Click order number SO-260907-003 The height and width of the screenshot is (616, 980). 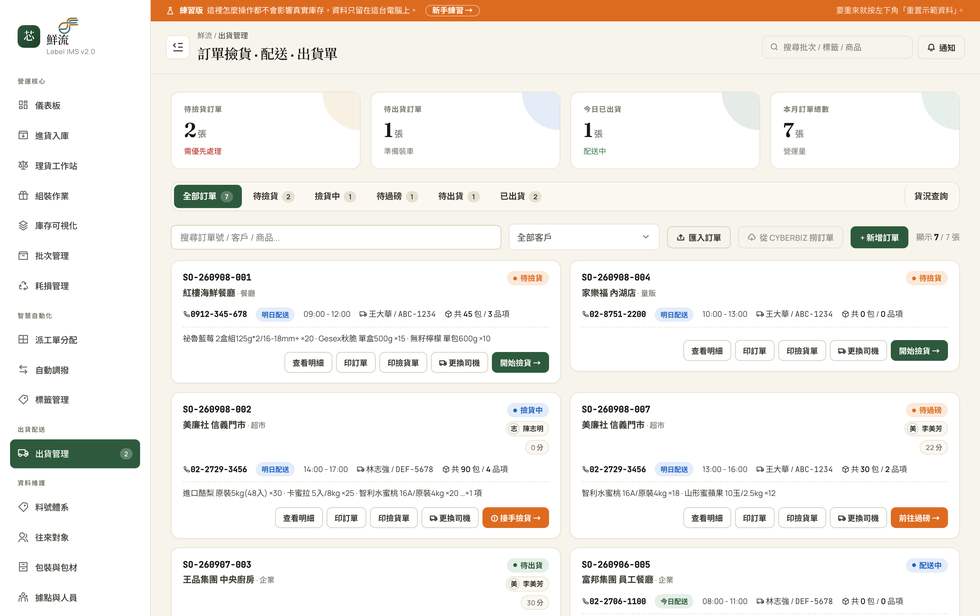pos(217,564)
